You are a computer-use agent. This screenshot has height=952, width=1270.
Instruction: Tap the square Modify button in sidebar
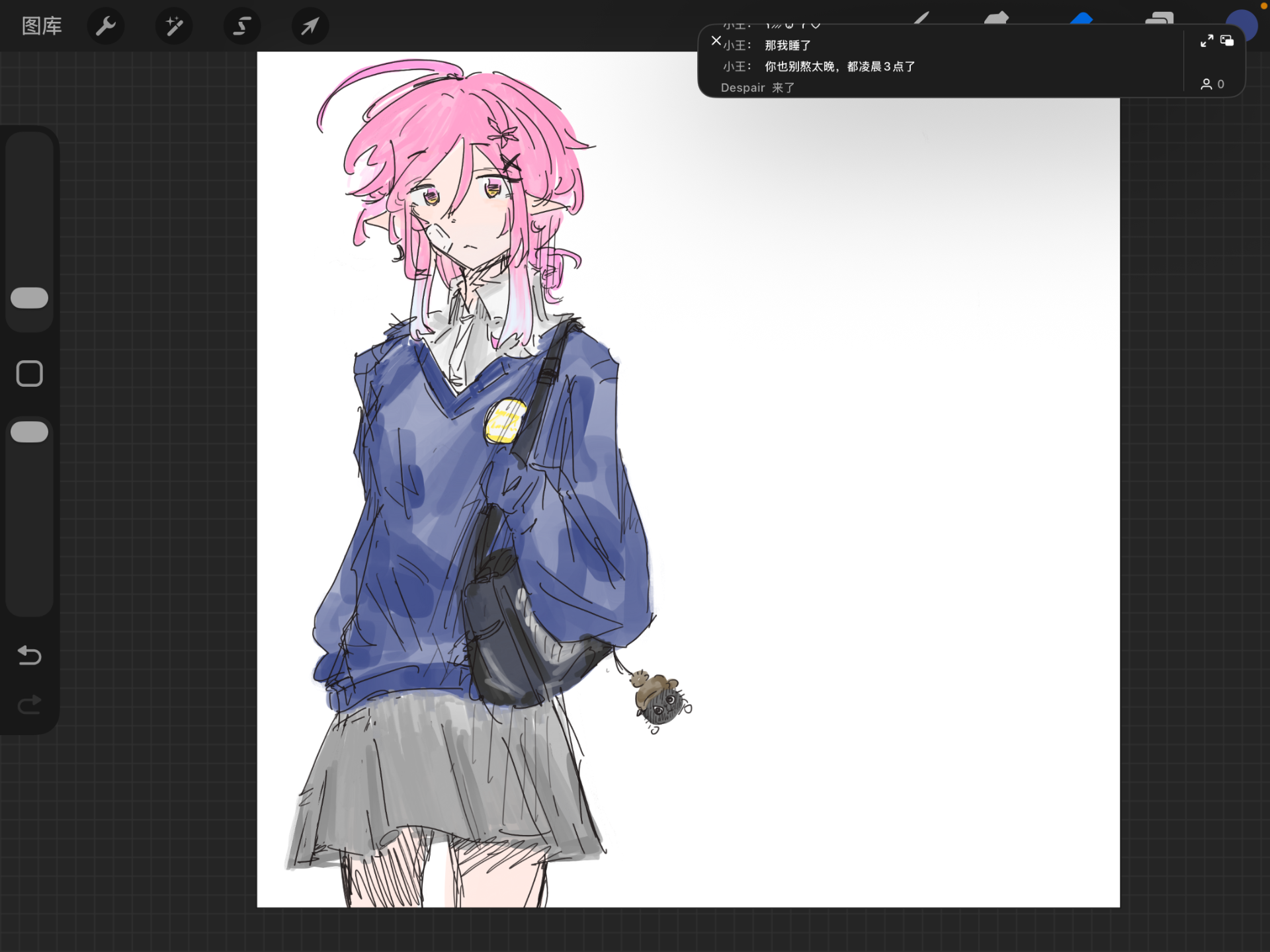click(30, 374)
